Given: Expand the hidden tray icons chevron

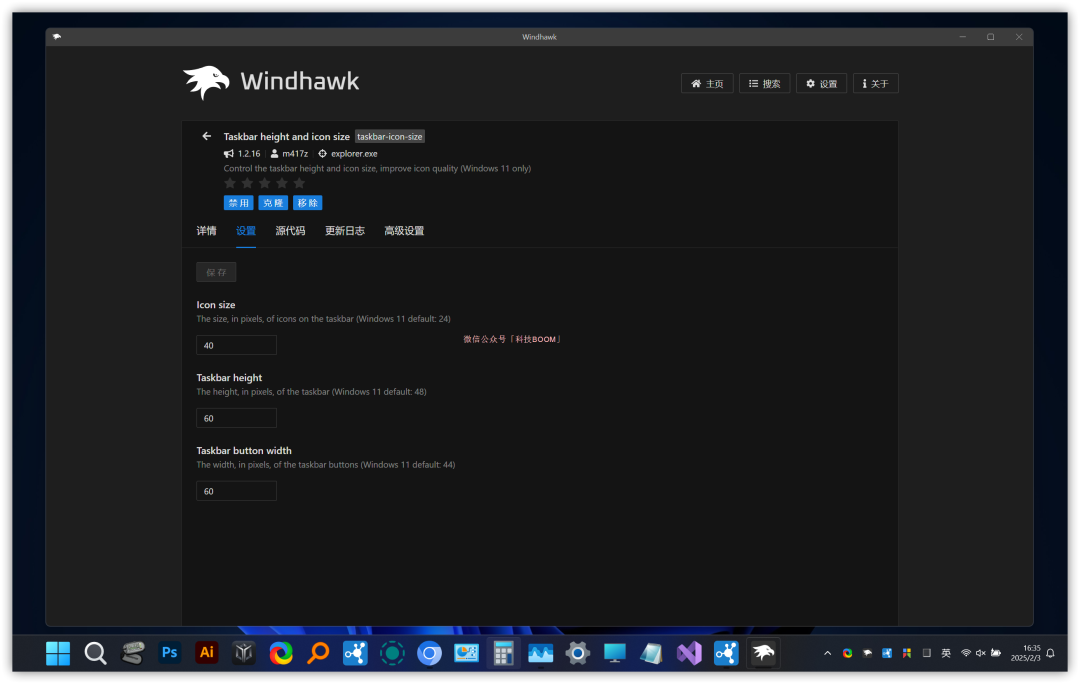Looking at the screenshot, I should (827, 653).
